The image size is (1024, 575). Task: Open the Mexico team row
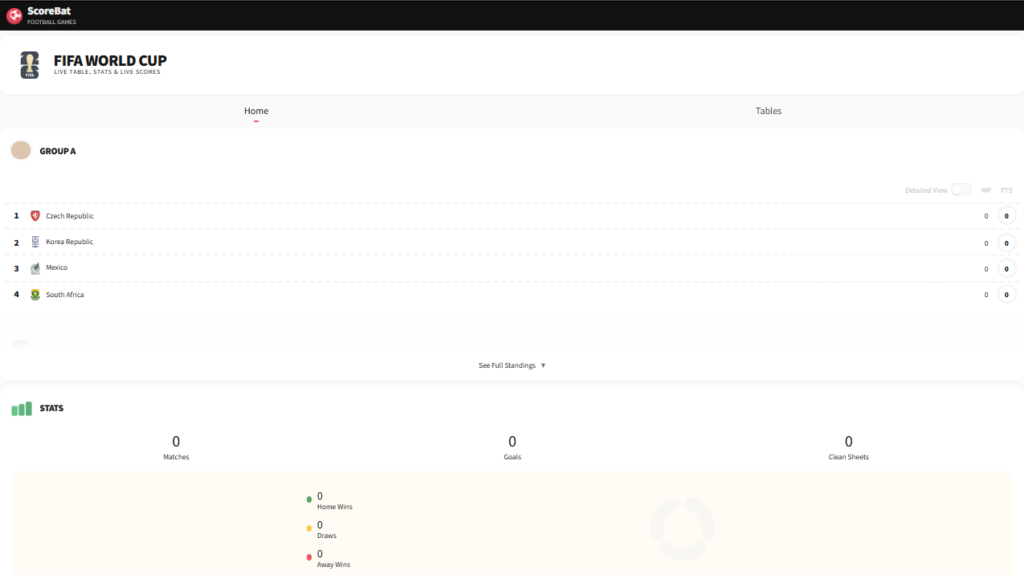[512, 269]
